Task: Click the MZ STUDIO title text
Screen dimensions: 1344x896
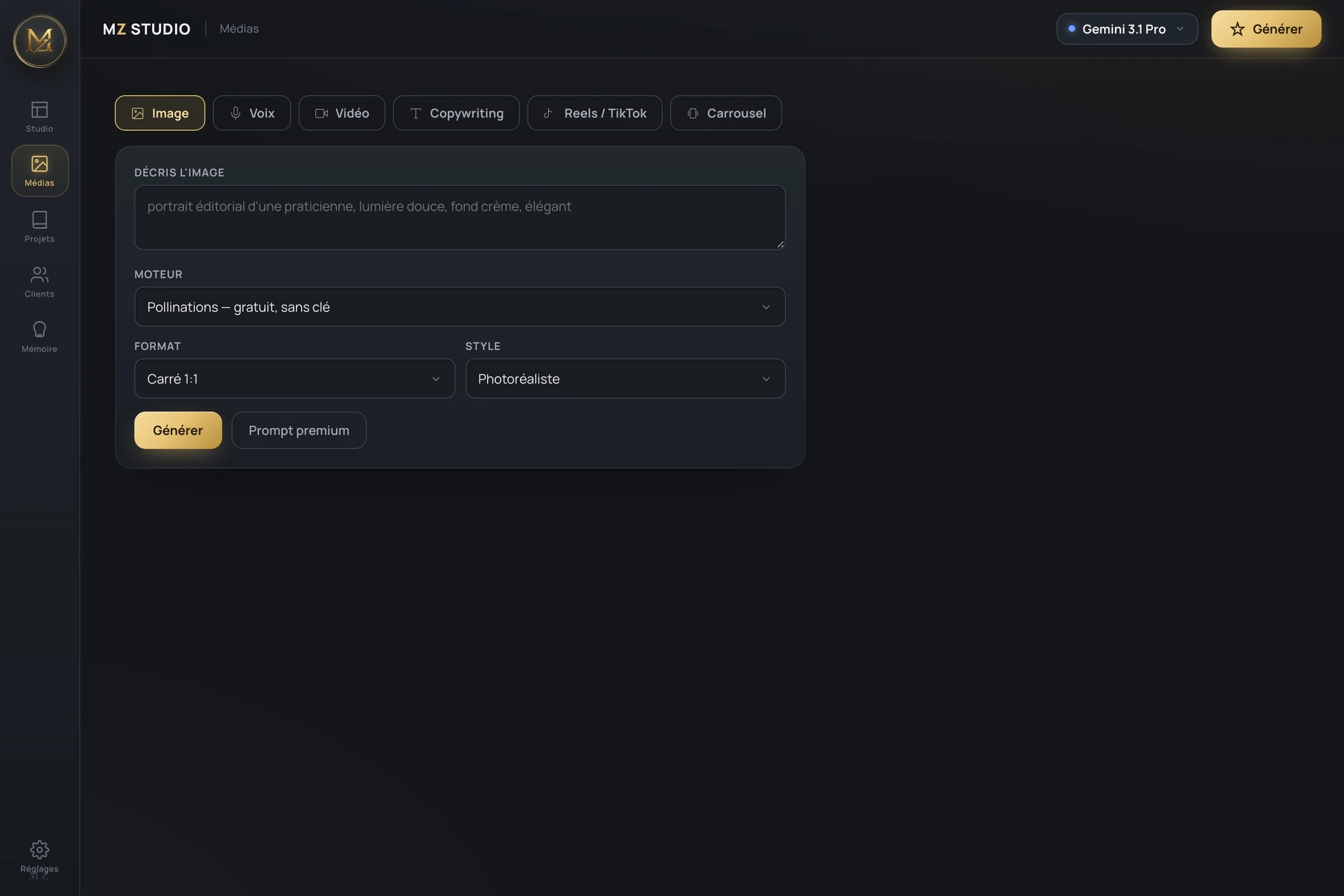Action: click(x=146, y=29)
